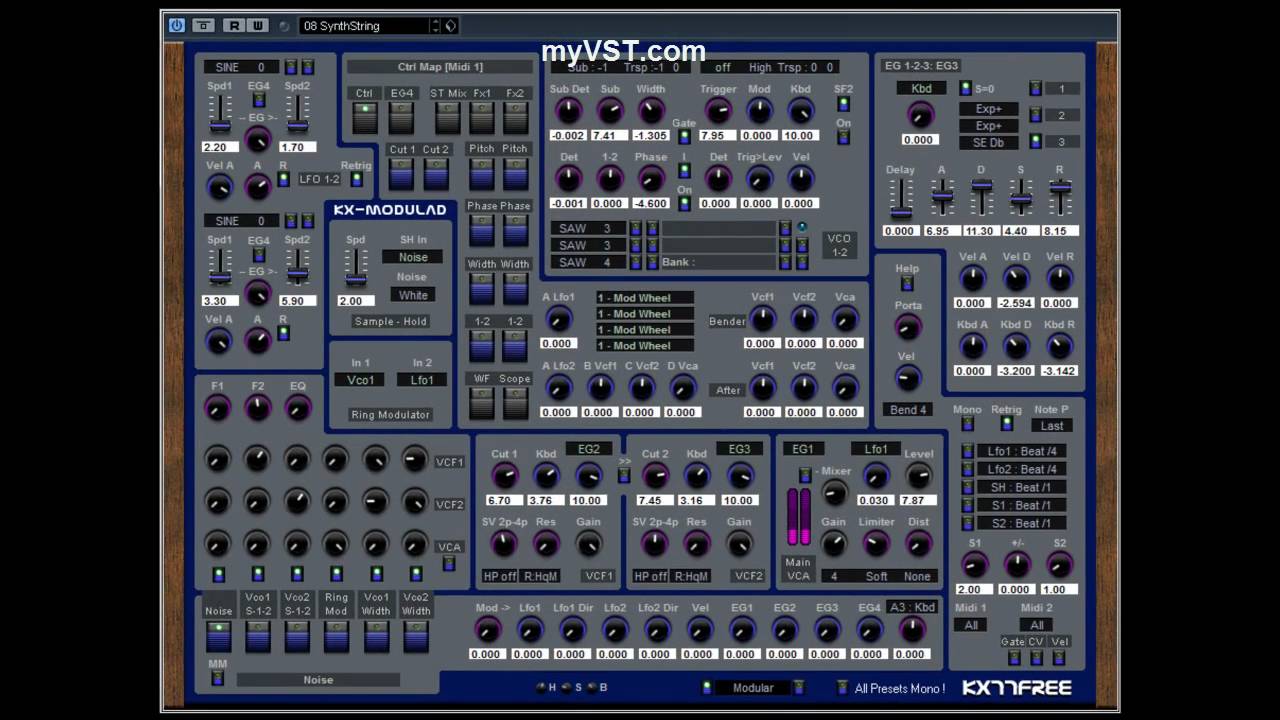
Task: Toggle the Help LED button
Action: (907, 284)
